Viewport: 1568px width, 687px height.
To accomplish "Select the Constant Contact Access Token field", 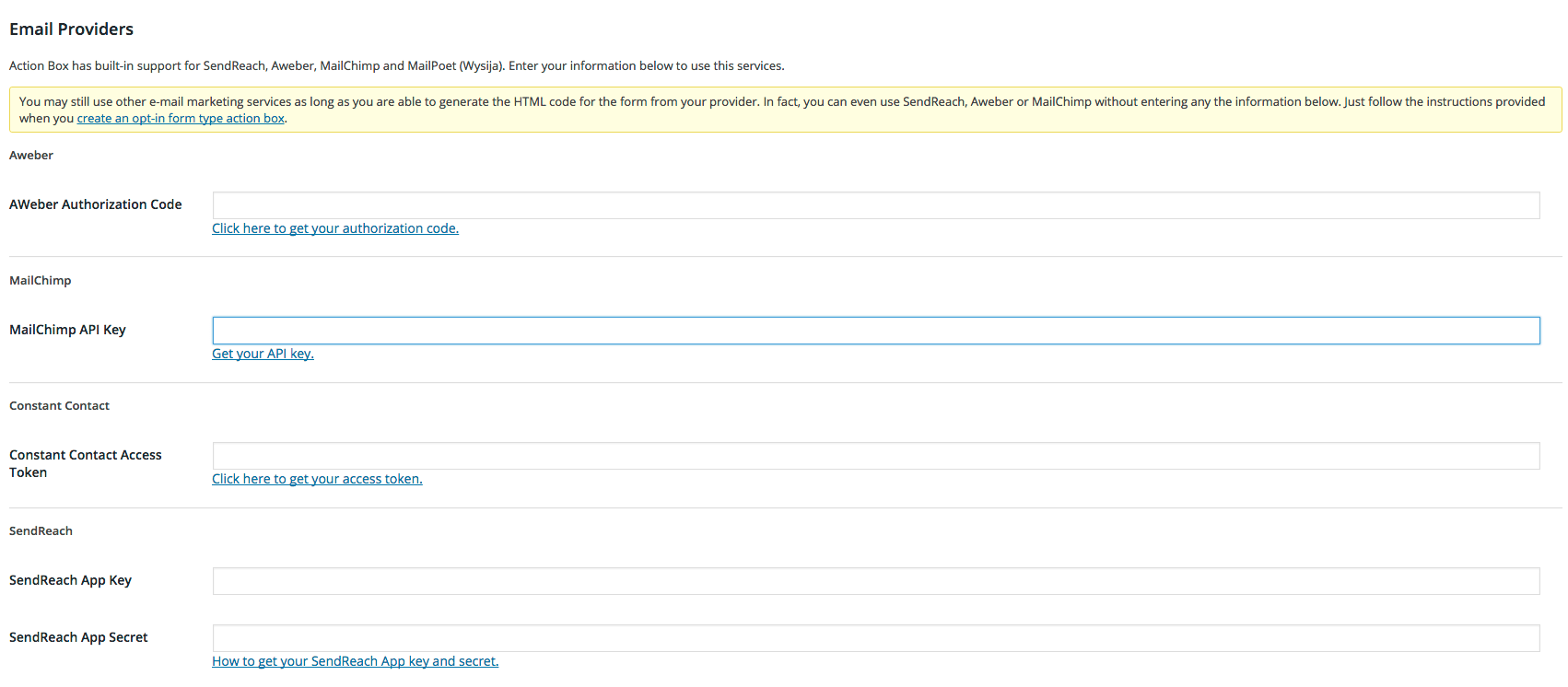I will [876, 456].
